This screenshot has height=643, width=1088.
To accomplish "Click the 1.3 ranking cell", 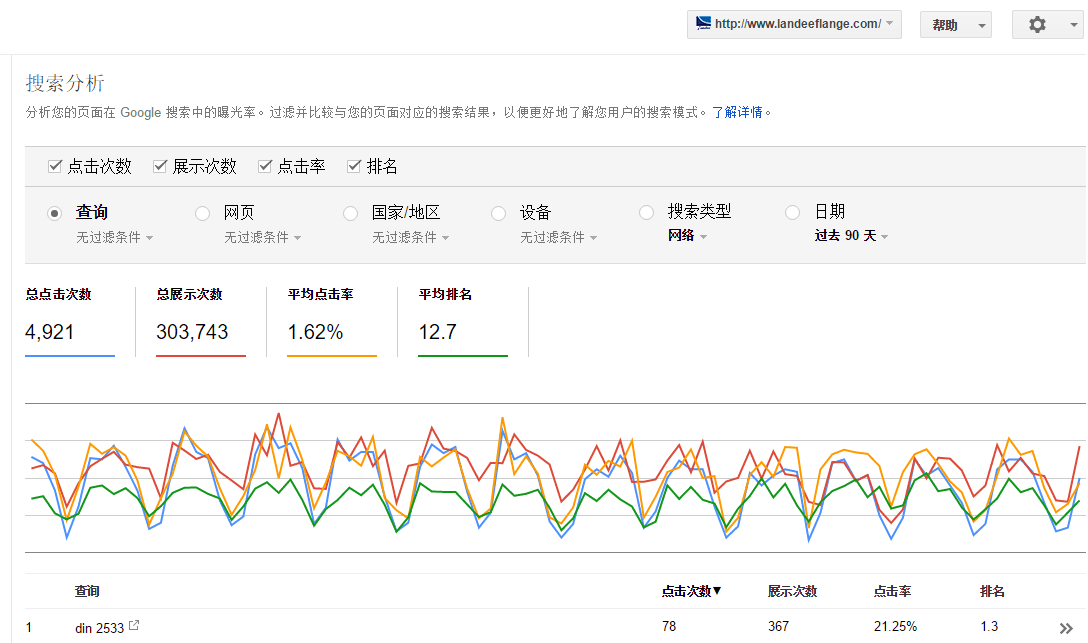I will [989, 626].
